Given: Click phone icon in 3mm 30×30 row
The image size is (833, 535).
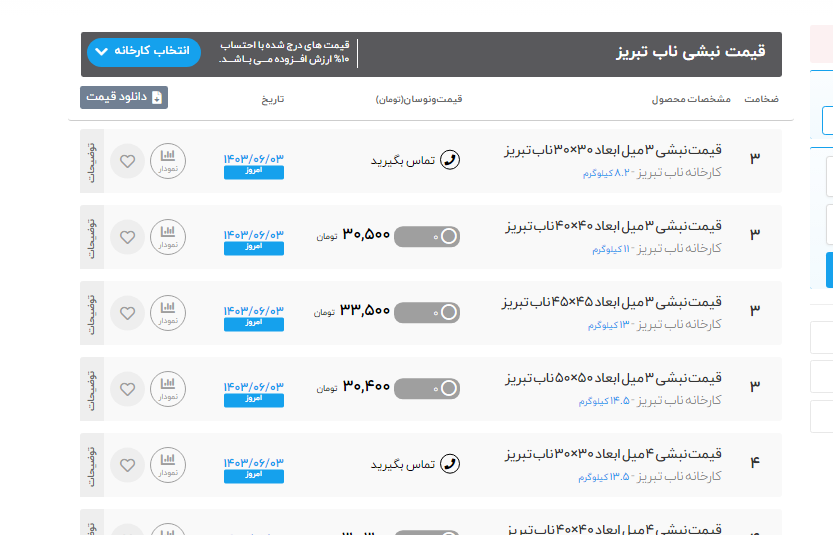Looking at the screenshot, I should 450,160.
